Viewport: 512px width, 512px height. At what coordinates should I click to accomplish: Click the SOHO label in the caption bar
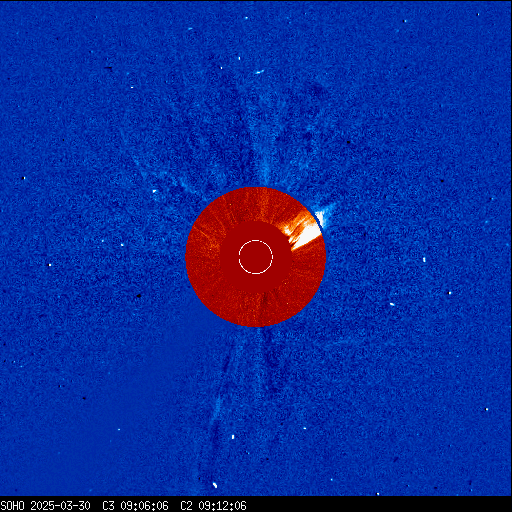click(13, 505)
